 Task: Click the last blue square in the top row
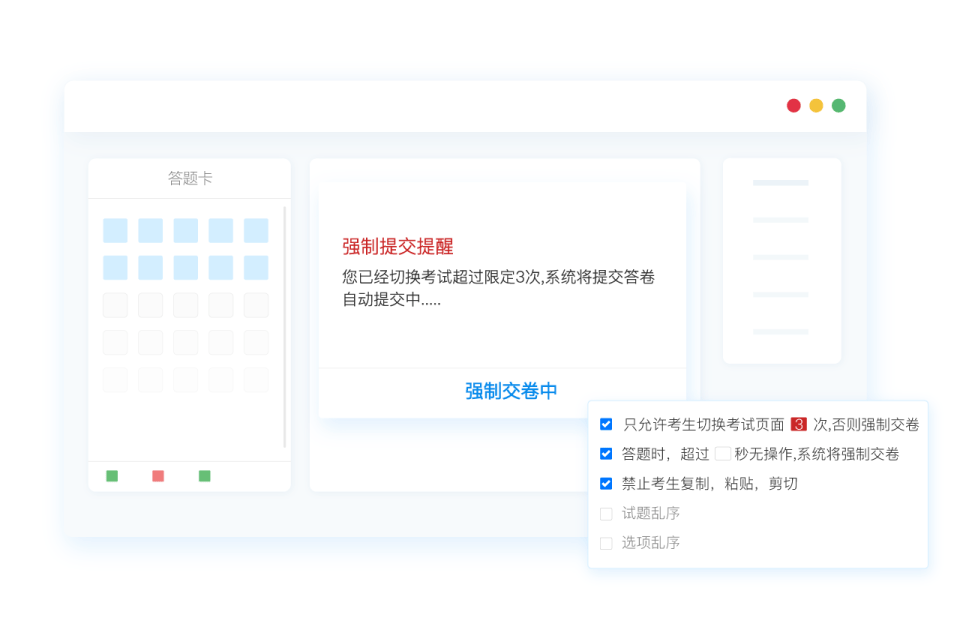click(x=257, y=230)
